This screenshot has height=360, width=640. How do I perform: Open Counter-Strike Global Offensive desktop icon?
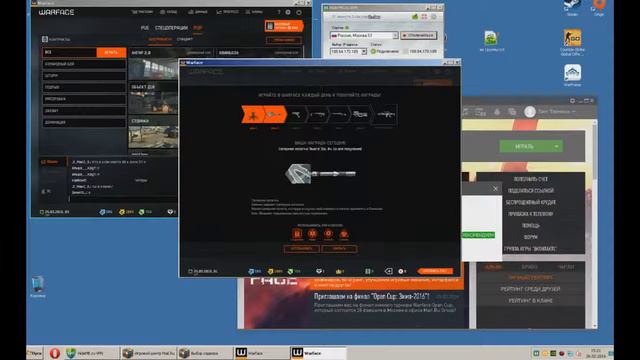pyautogui.click(x=572, y=42)
